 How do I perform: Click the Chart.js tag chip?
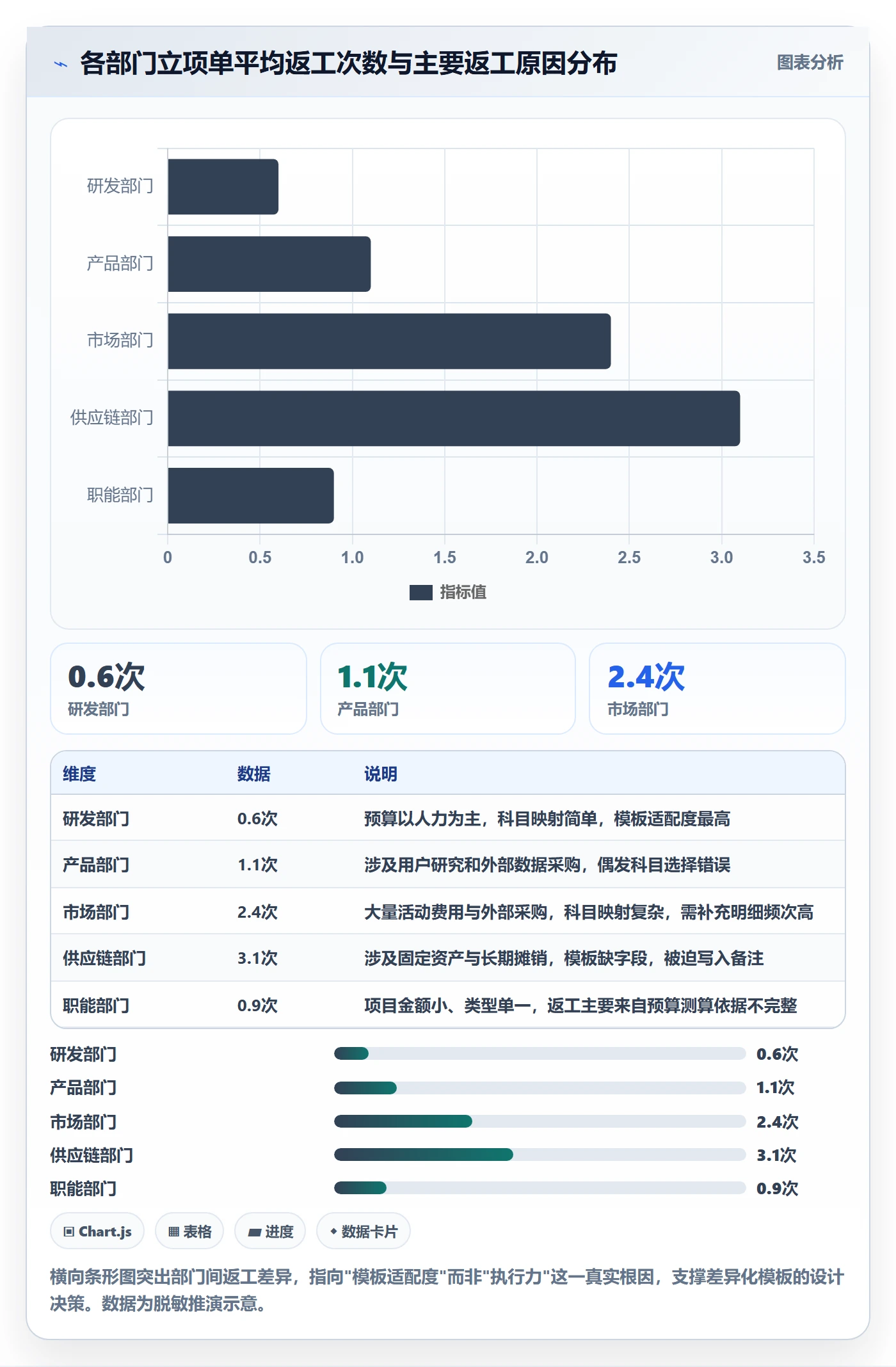97,1231
